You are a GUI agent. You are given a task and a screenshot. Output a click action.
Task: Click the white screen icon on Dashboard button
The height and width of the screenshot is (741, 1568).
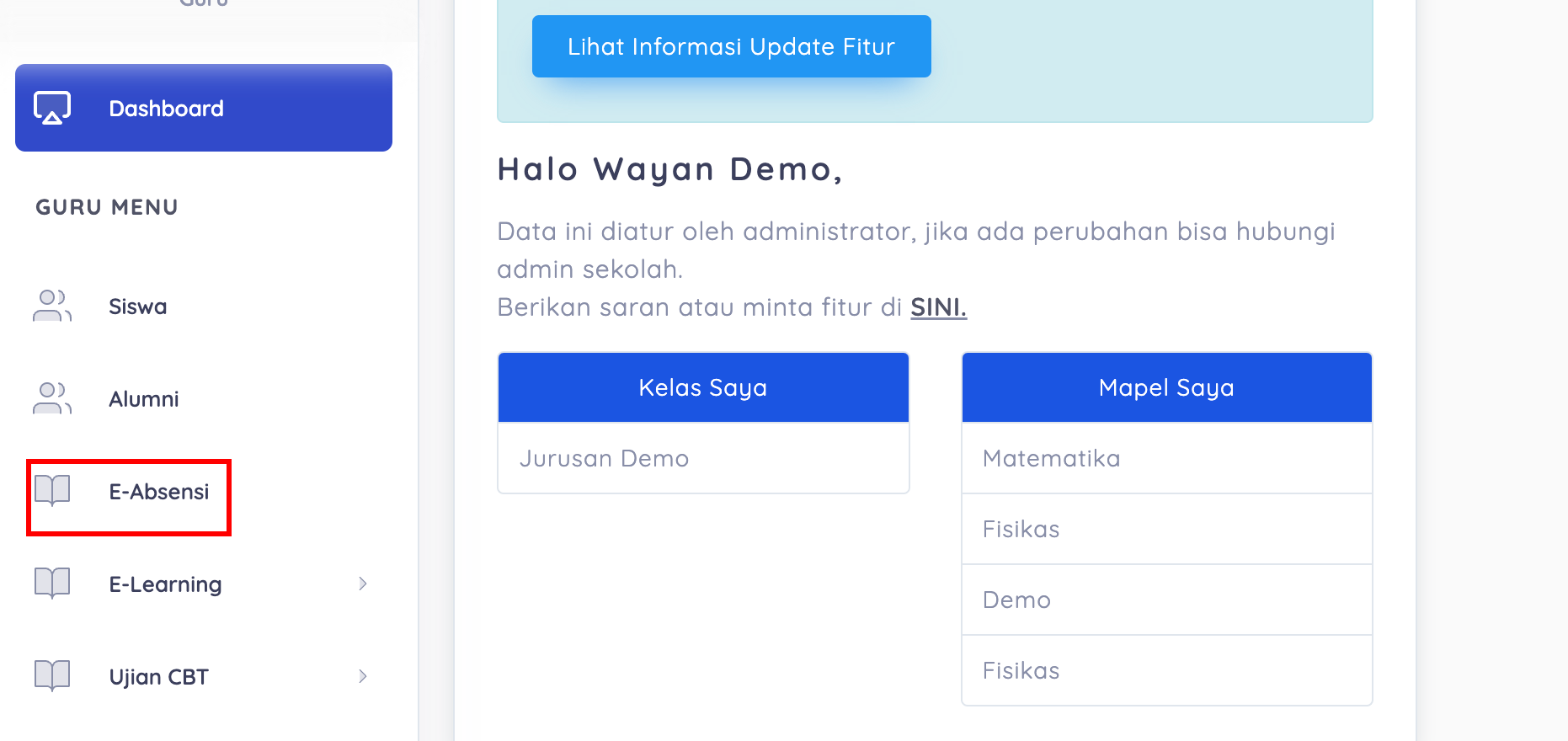point(51,108)
